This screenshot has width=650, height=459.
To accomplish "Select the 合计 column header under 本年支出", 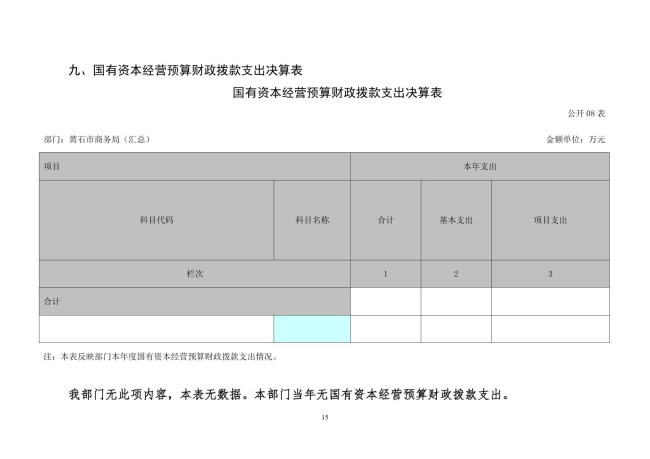I will pyautogui.click(x=385, y=220).
